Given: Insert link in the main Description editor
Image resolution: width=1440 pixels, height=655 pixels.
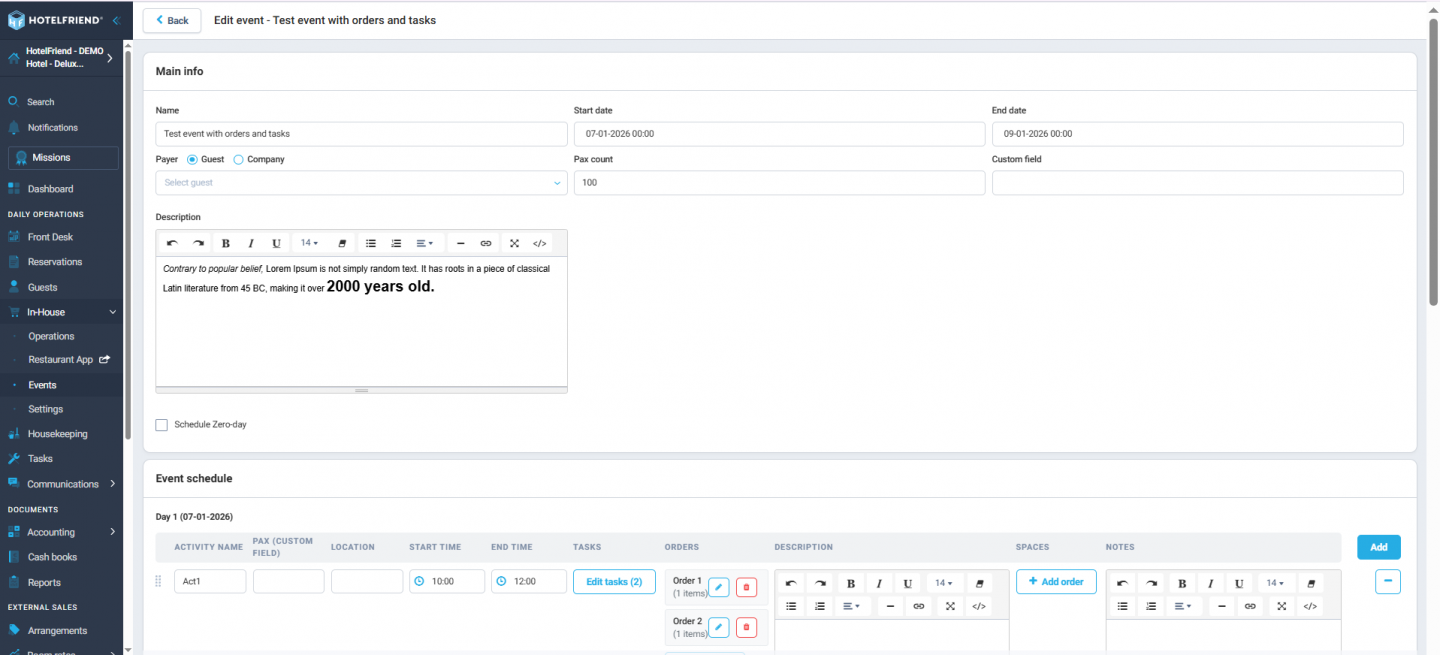Looking at the screenshot, I should coord(486,243).
